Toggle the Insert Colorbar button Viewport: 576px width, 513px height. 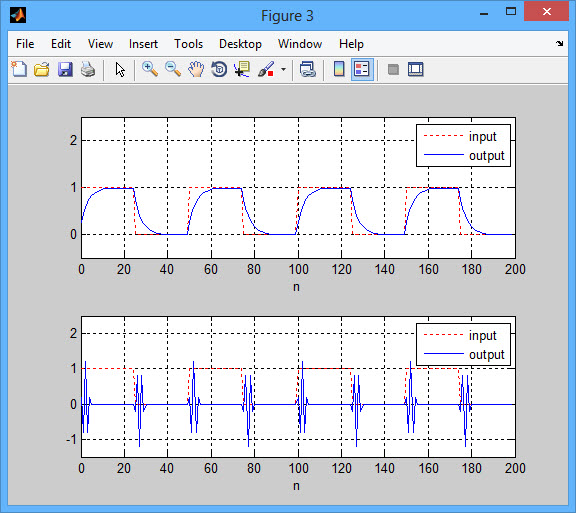[339, 69]
